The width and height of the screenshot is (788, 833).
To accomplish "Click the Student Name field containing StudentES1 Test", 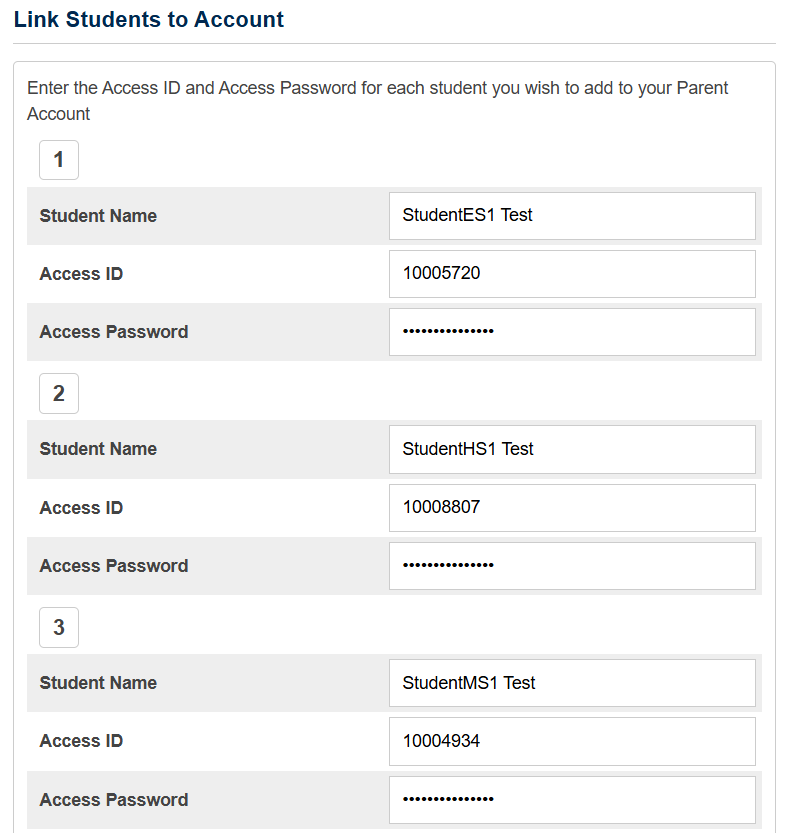I will (x=571, y=216).
